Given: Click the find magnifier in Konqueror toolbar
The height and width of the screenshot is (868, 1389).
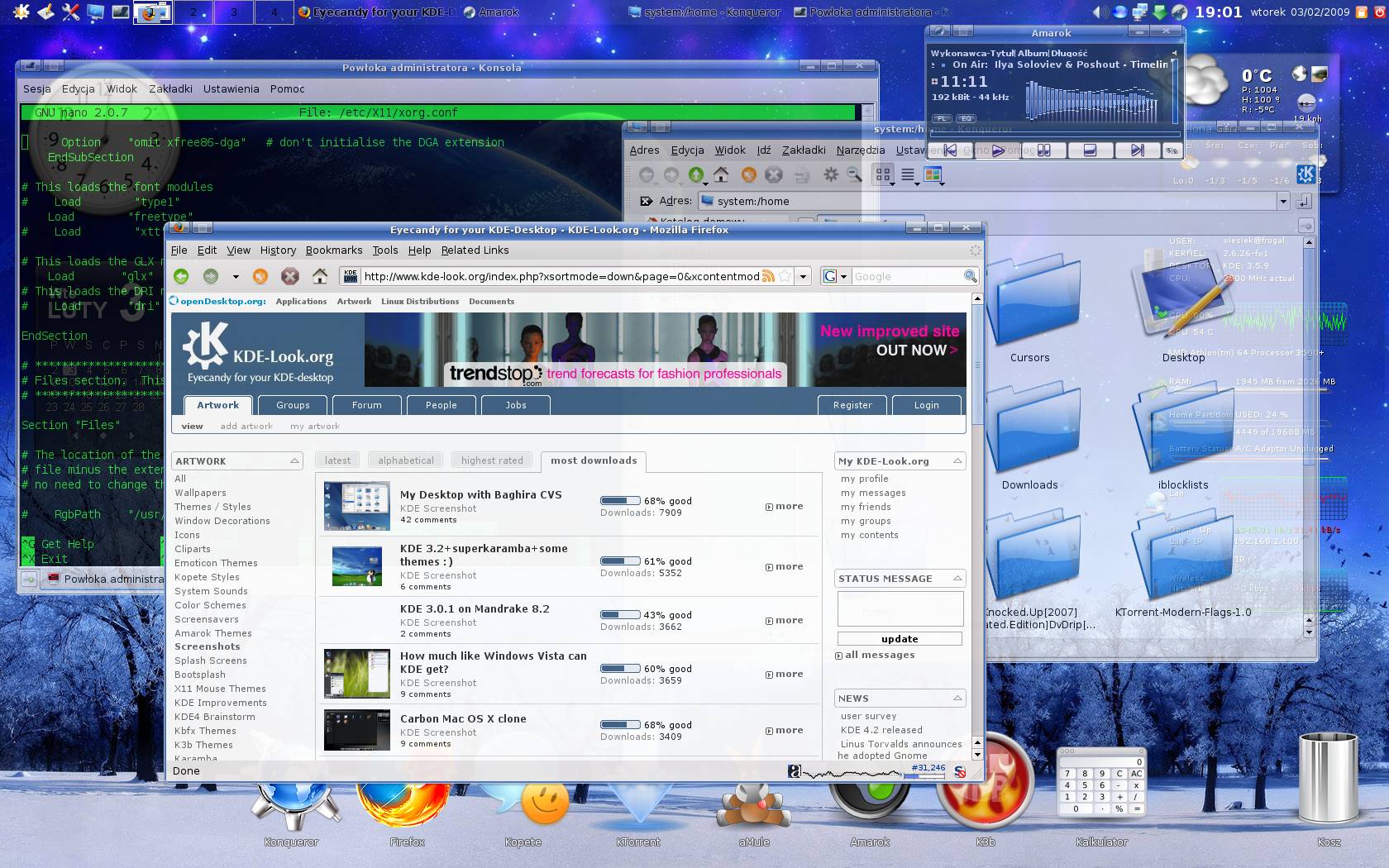Looking at the screenshot, I should click(854, 174).
